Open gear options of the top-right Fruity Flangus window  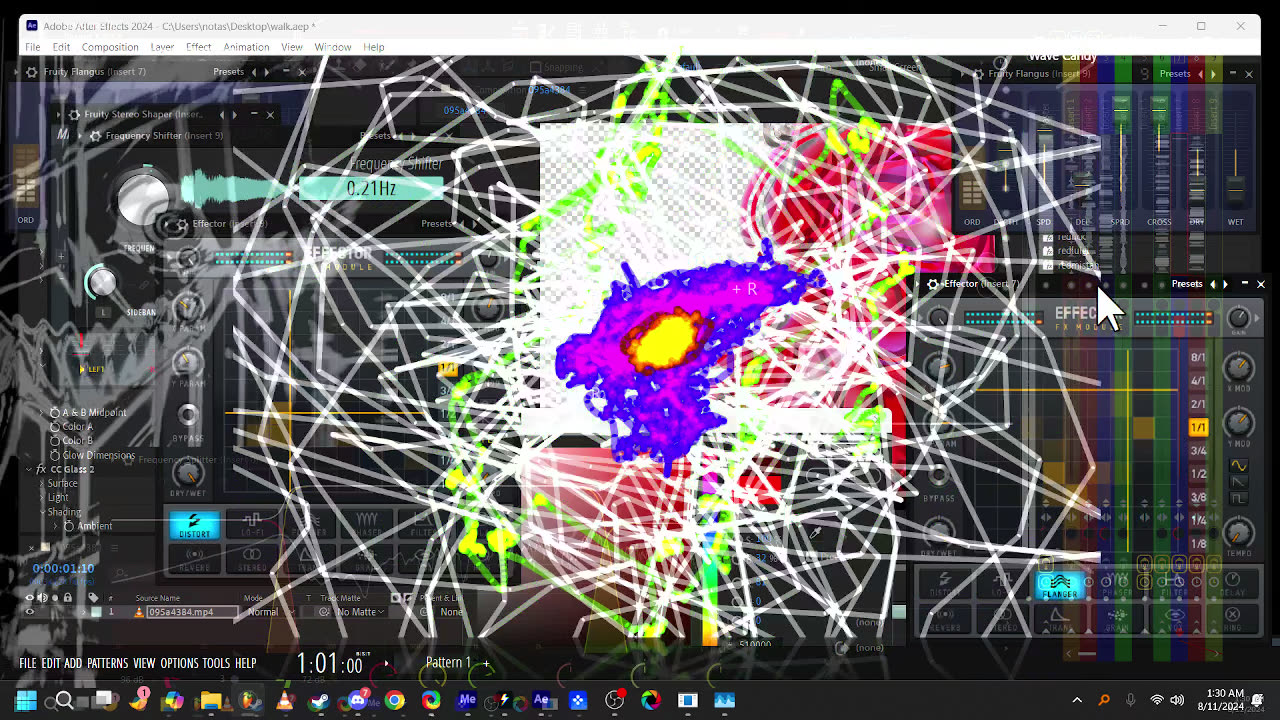point(978,74)
